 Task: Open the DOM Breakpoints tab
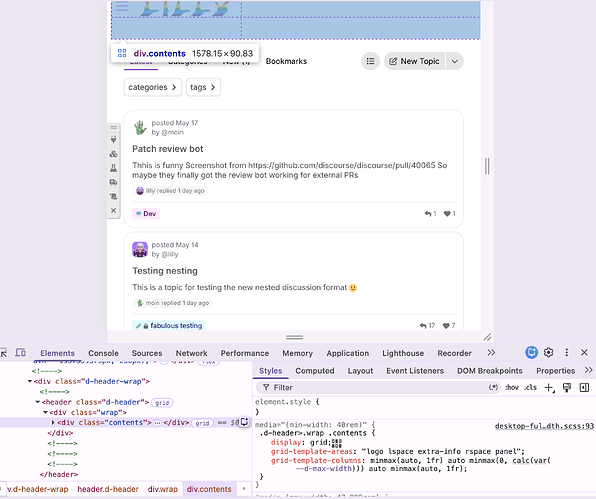click(490, 371)
